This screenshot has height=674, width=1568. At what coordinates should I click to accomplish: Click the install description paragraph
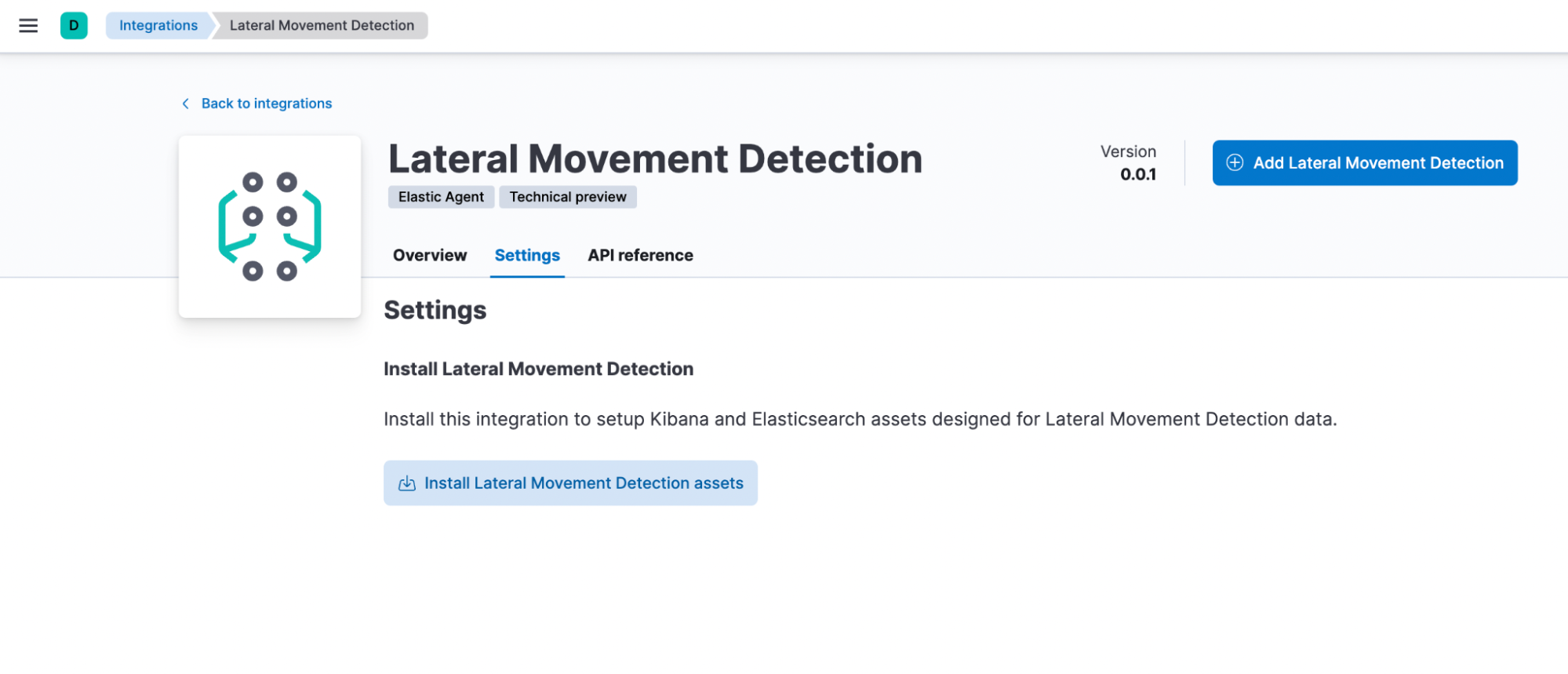pyautogui.click(x=860, y=419)
